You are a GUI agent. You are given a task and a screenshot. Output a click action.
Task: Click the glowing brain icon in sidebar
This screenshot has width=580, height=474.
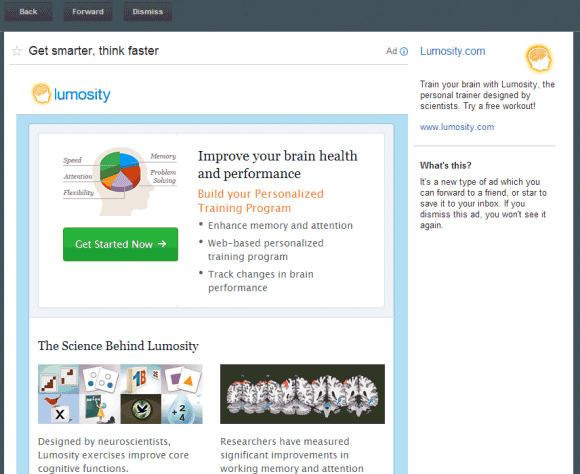(x=539, y=58)
